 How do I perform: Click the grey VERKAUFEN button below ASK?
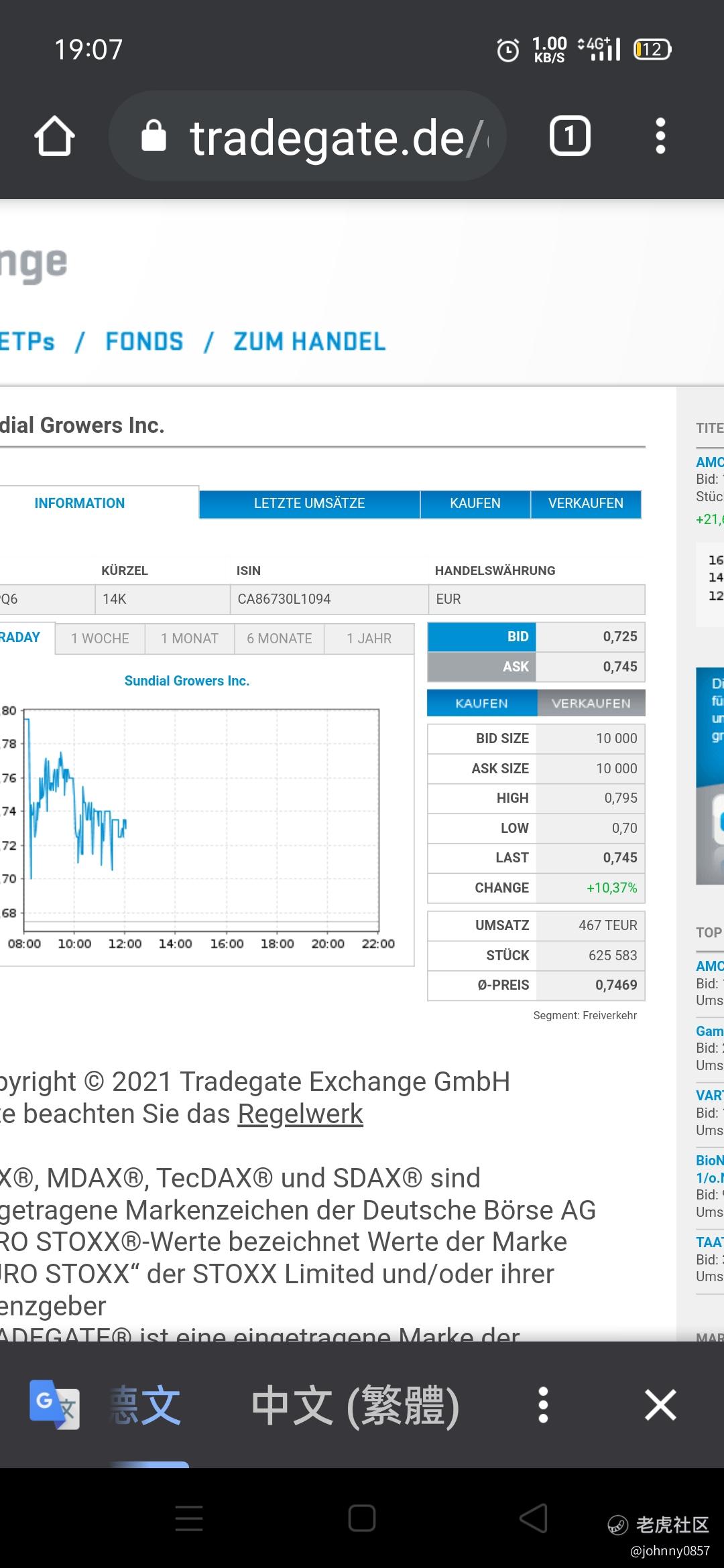pyautogui.click(x=591, y=703)
